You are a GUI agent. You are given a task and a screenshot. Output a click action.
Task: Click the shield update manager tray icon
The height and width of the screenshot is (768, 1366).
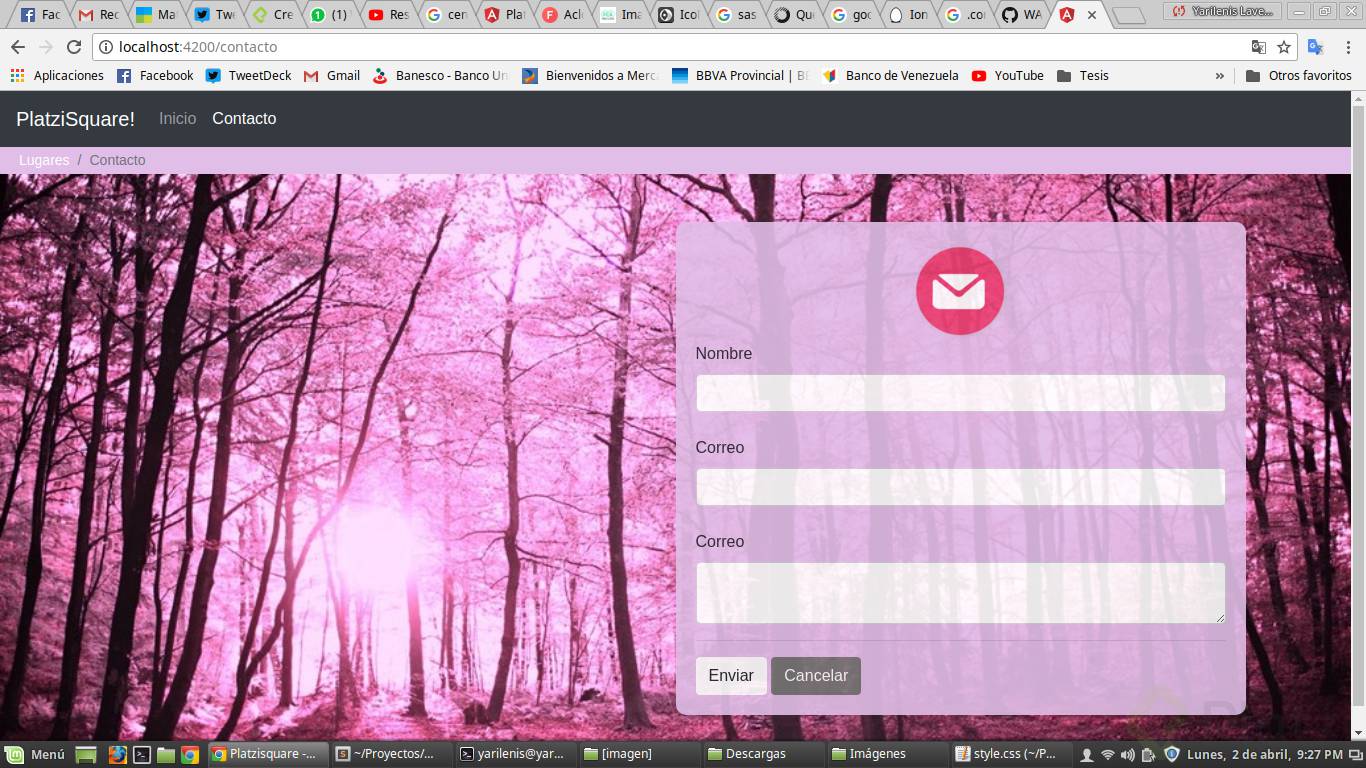coord(1172,755)
